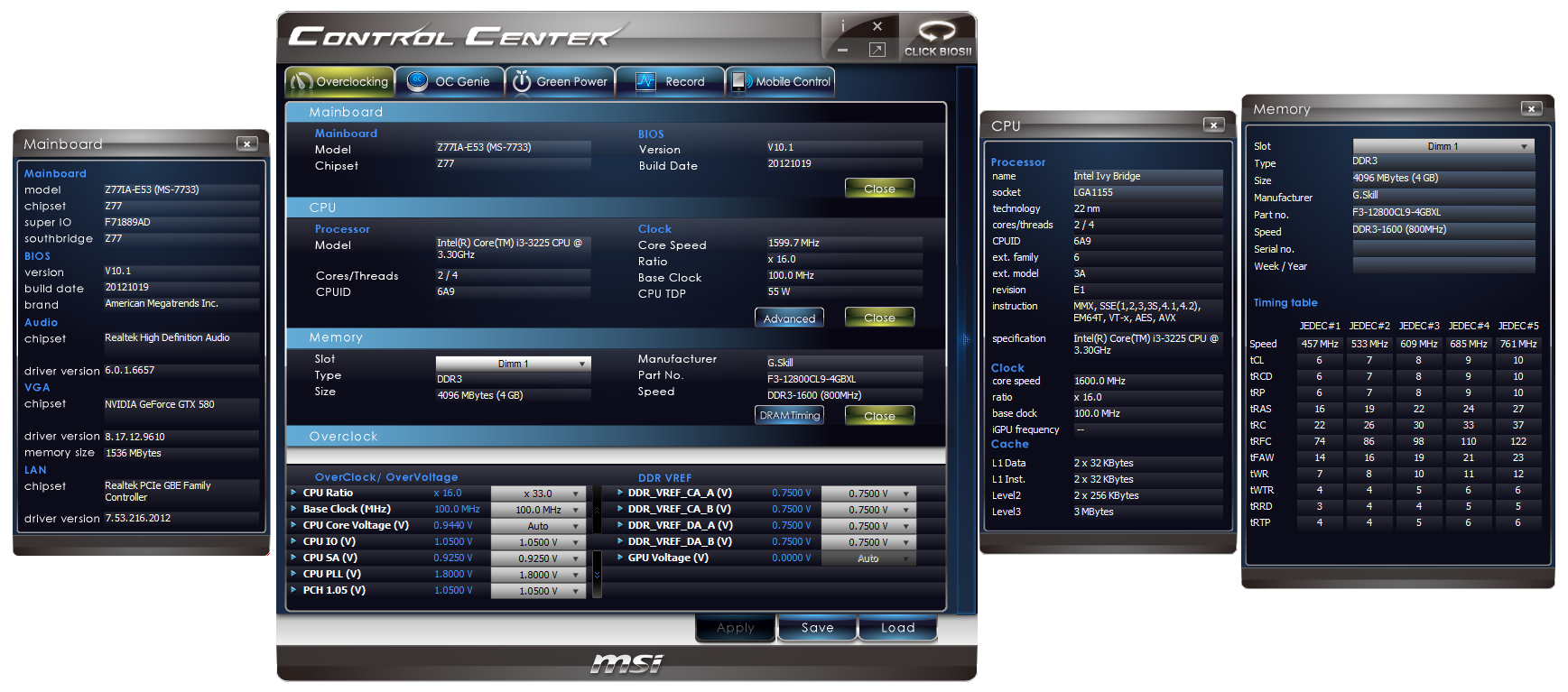
Task: Click Close in the CPU section
Action: tap(879, 318)
